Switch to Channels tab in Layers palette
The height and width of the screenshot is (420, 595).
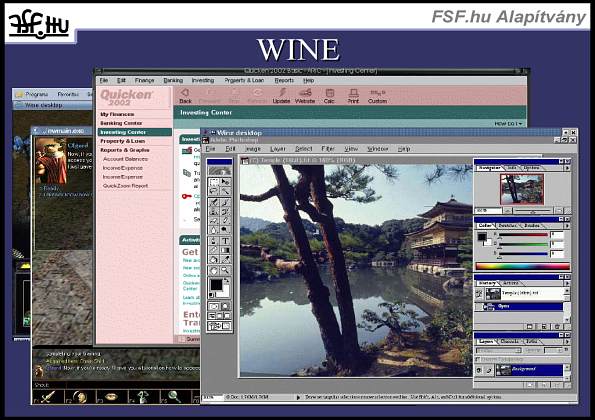[510, 341]
